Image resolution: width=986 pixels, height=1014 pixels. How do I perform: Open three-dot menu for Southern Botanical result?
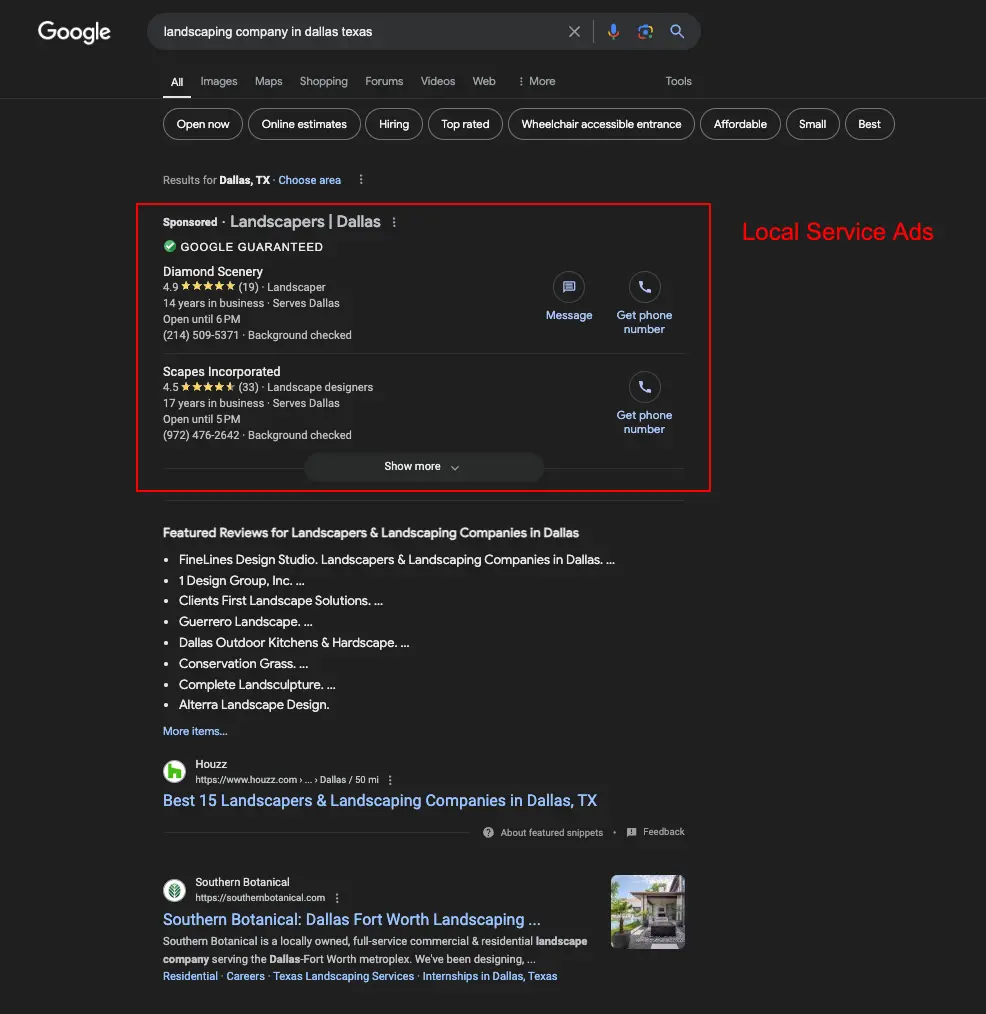point(337,898)
